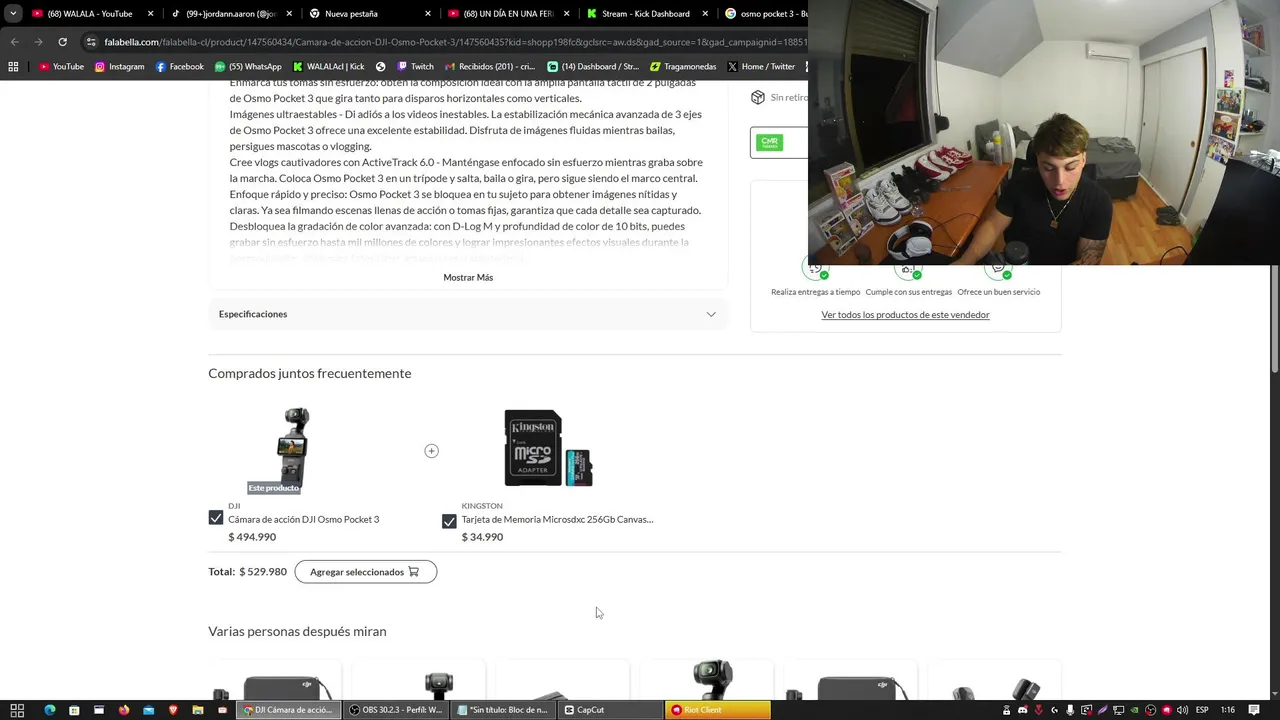Open the Recibidos Gmail bookmark
This screenshot has width=1280, height=720.
click(490, 67)
